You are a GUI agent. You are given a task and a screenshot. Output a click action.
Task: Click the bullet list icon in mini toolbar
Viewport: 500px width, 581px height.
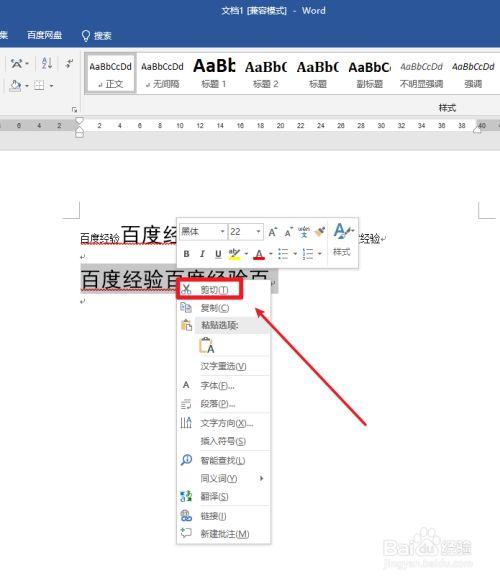coord(283,254)
